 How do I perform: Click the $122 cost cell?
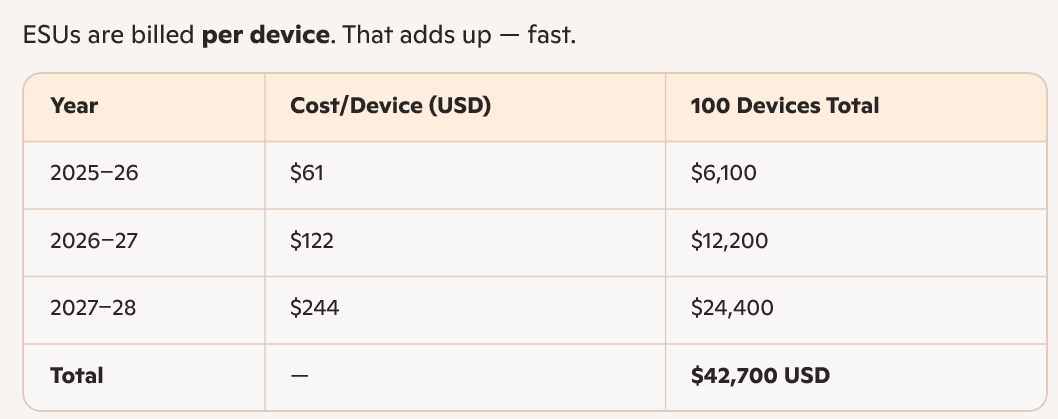[x=312, y=241]
